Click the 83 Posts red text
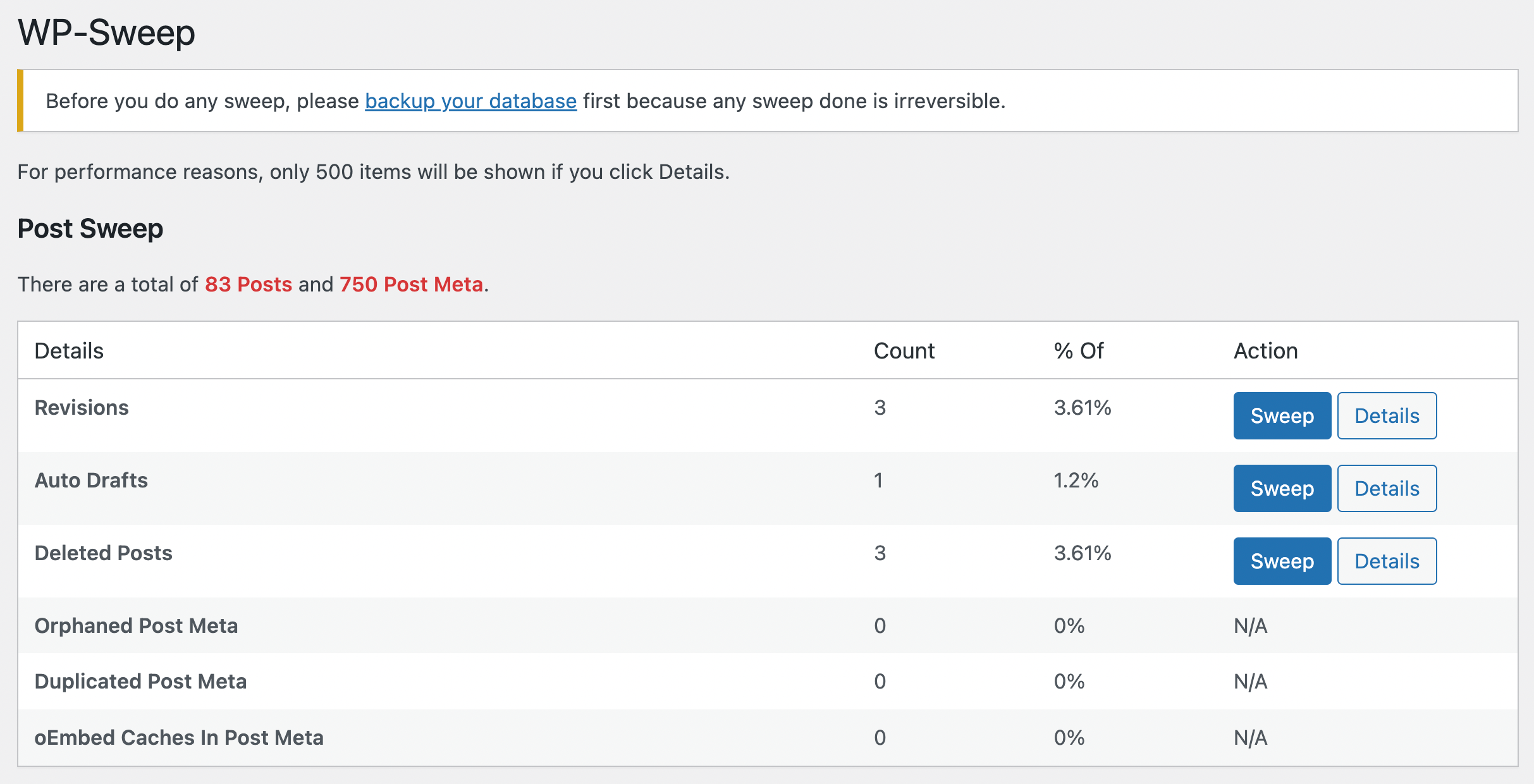Screen dimensions: 1534x784 (249, 285)
